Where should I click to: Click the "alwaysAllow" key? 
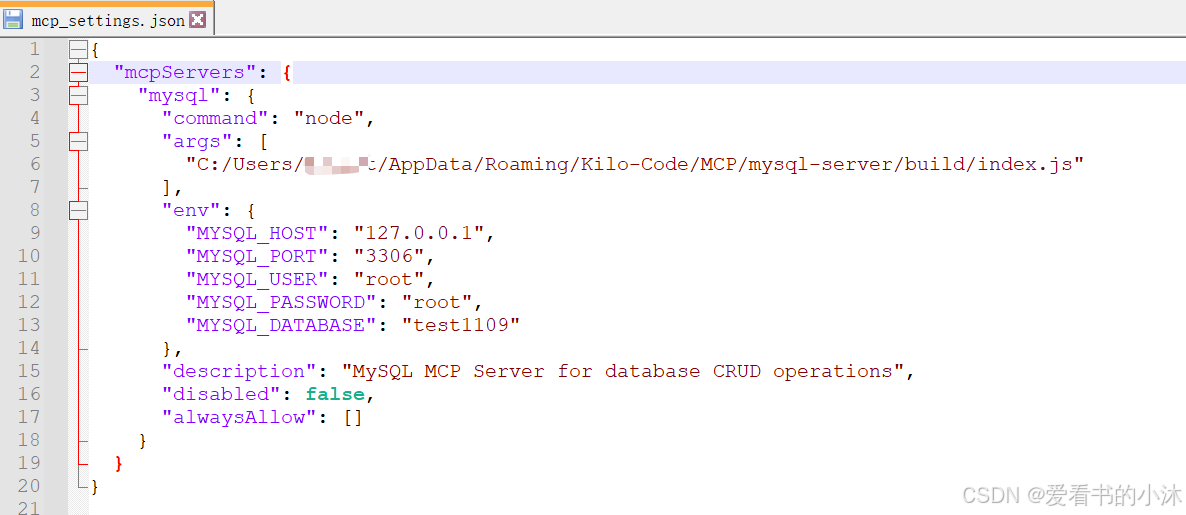(239, 417)
